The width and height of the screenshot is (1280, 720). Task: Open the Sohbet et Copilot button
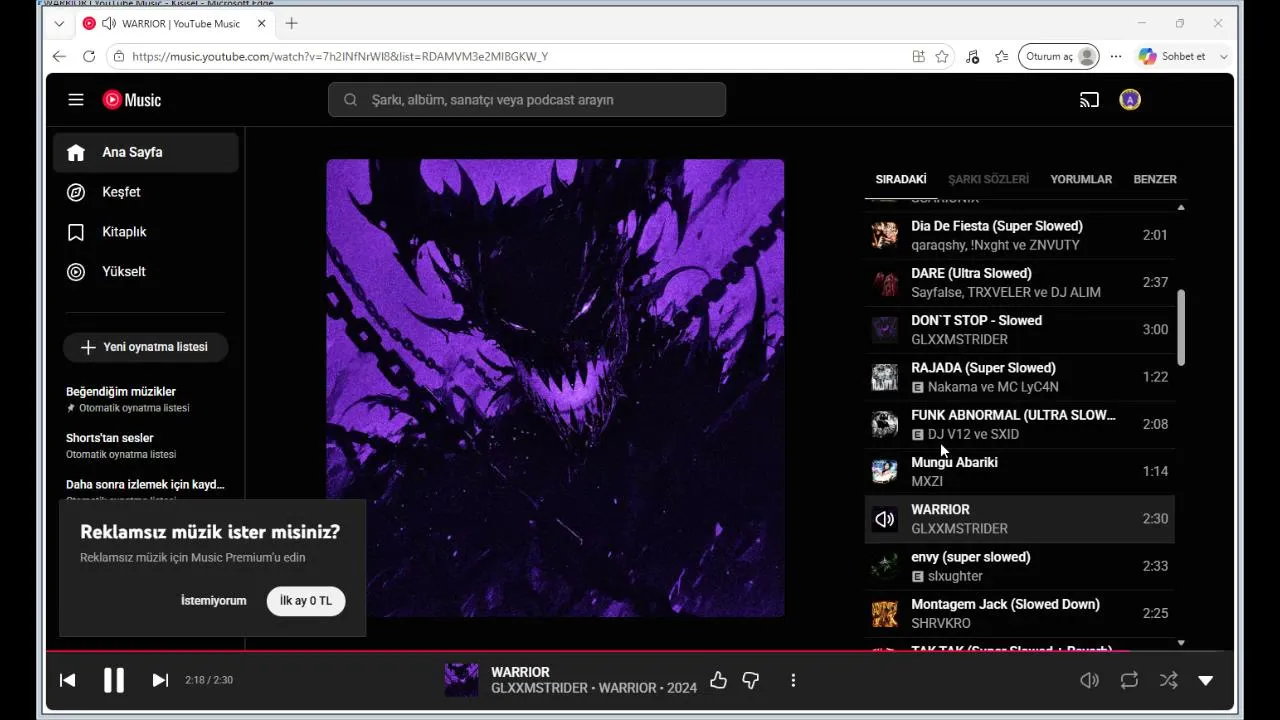[x=1172, y=57]
